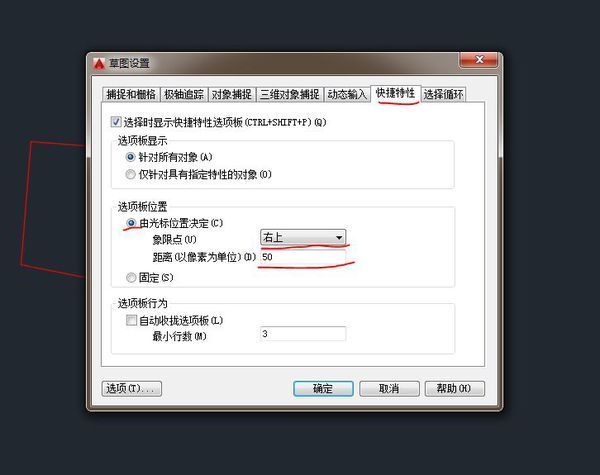Open the 极轴追踪 tab
The width and height of the screenshot is (600, 475).
pos(184,94)
